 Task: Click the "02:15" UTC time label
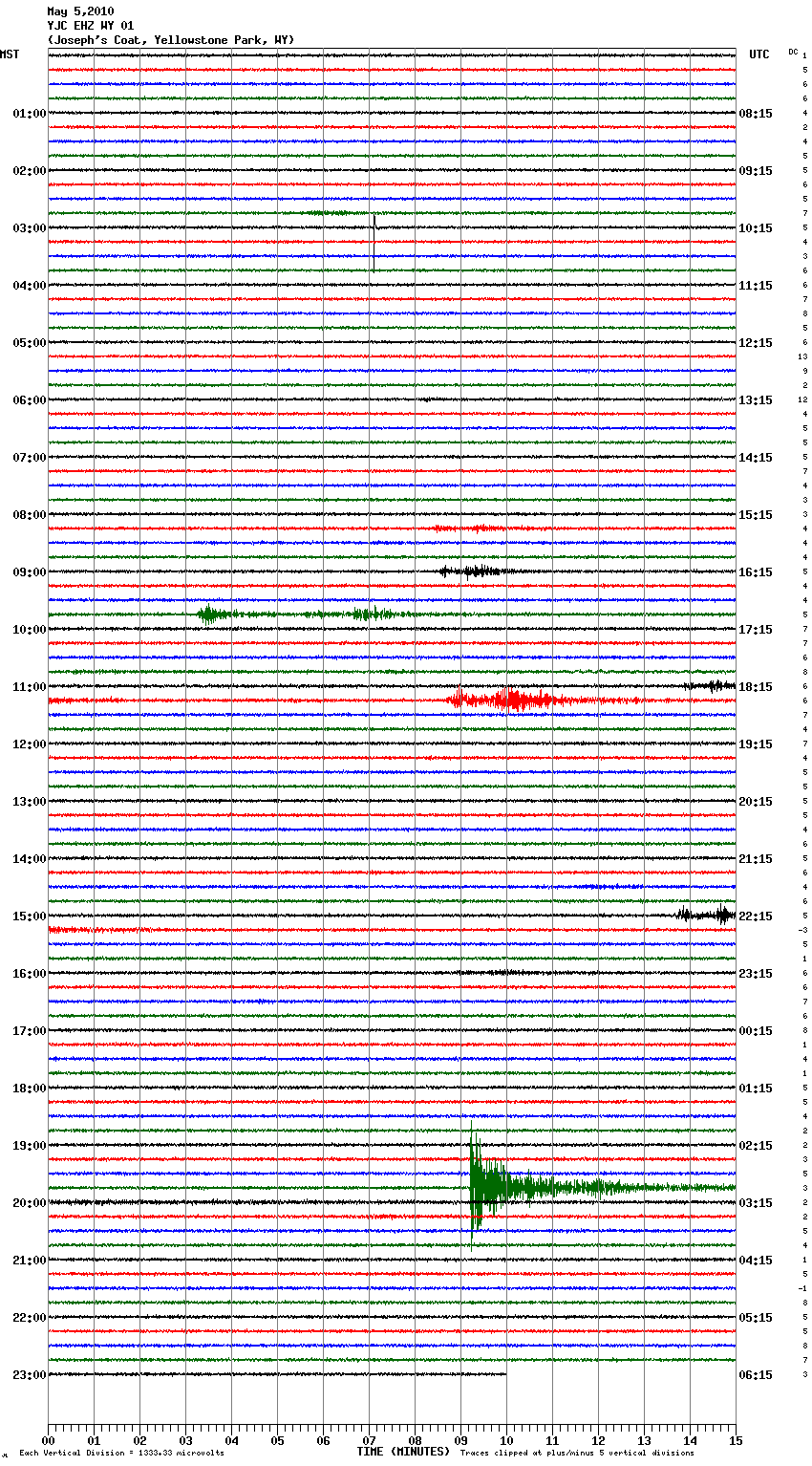[x=756, y=1146]
